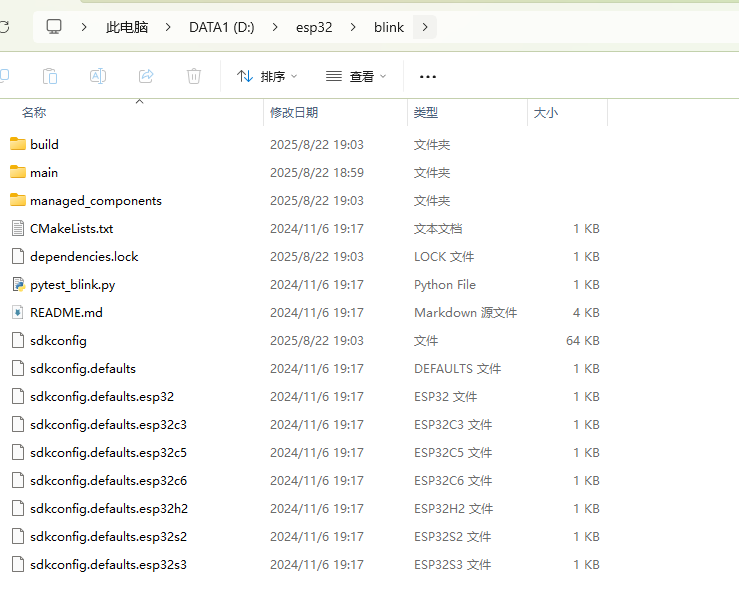This screenshot has width=739, height=613.
Task: Select the managed_components folder name
Action: tap(96, 201)
